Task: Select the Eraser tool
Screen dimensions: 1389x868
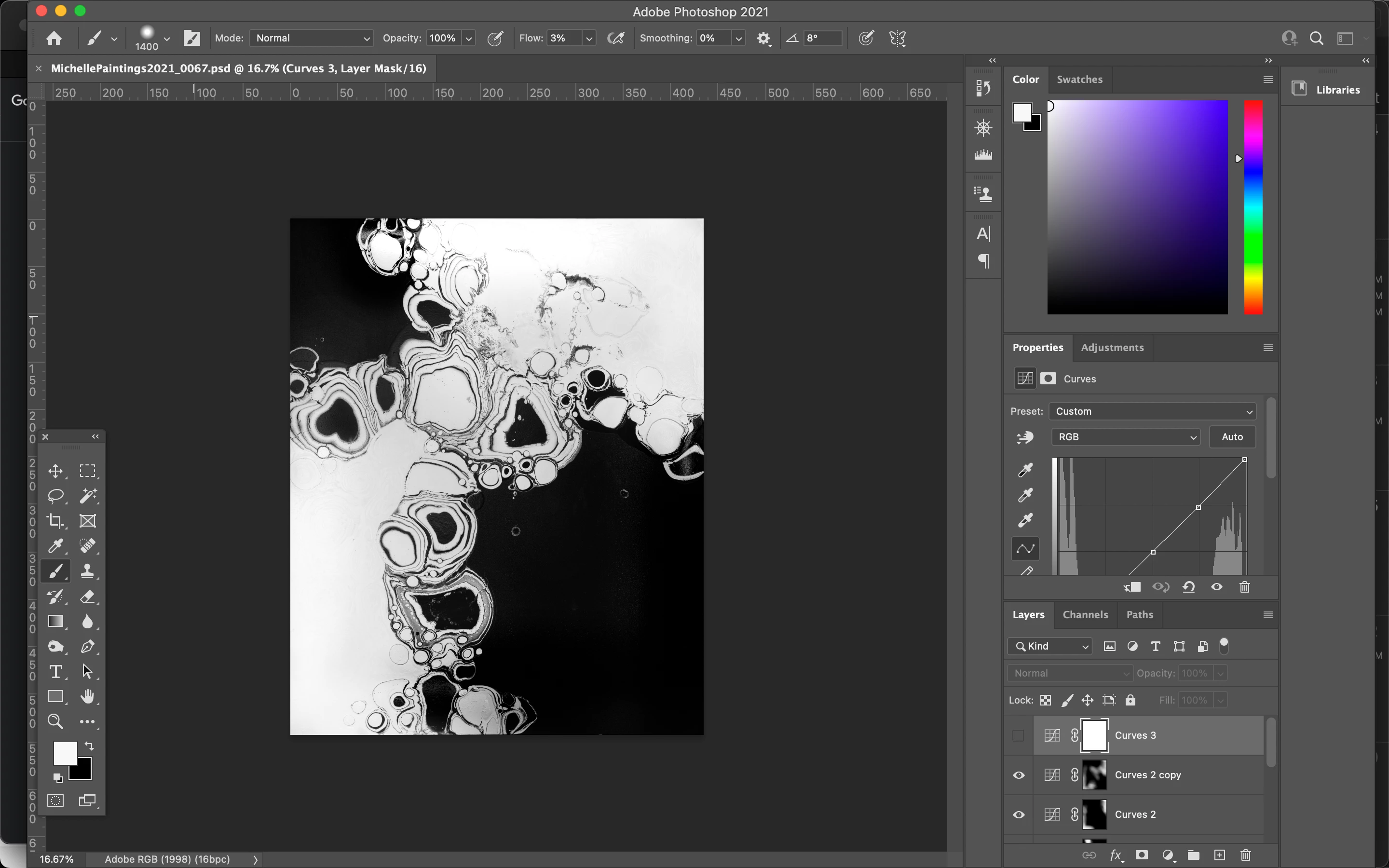Action: click(87, 596)
